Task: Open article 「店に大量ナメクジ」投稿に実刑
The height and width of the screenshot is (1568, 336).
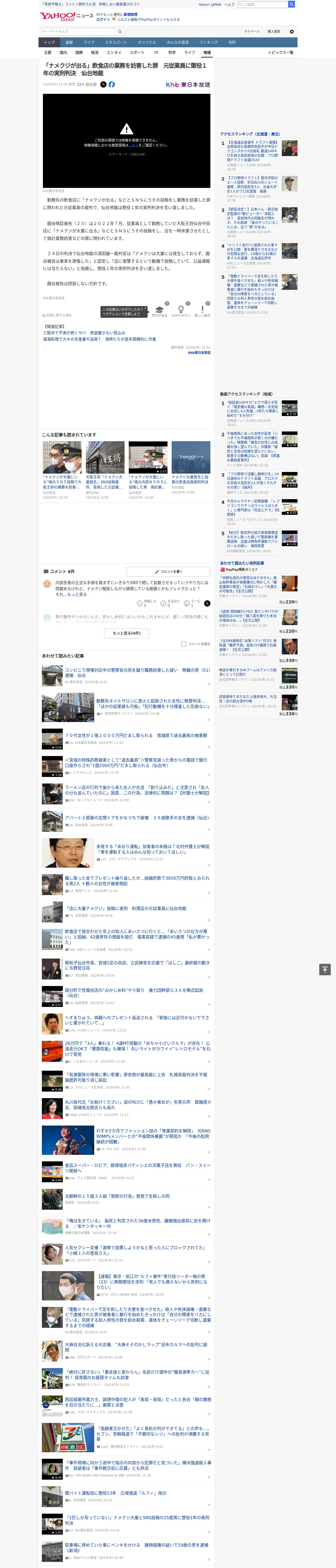Action: [126, 908]
